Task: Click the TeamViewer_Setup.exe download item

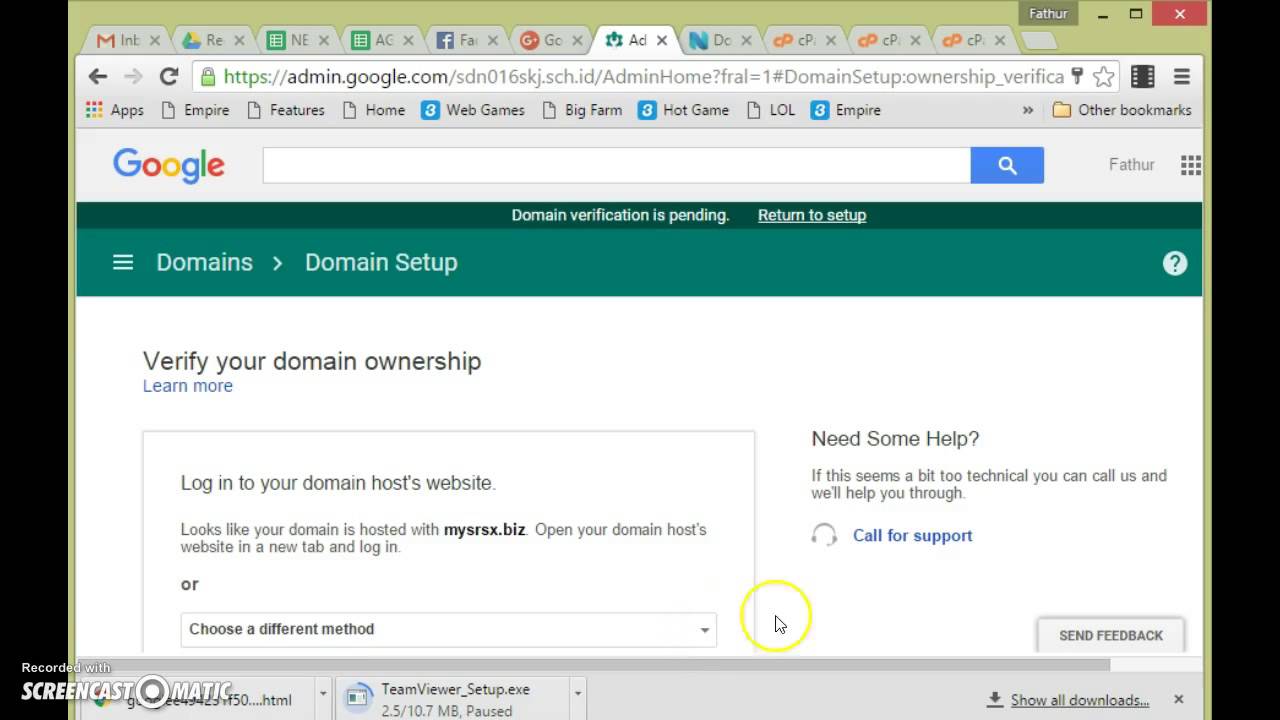Action: point(452,699)
